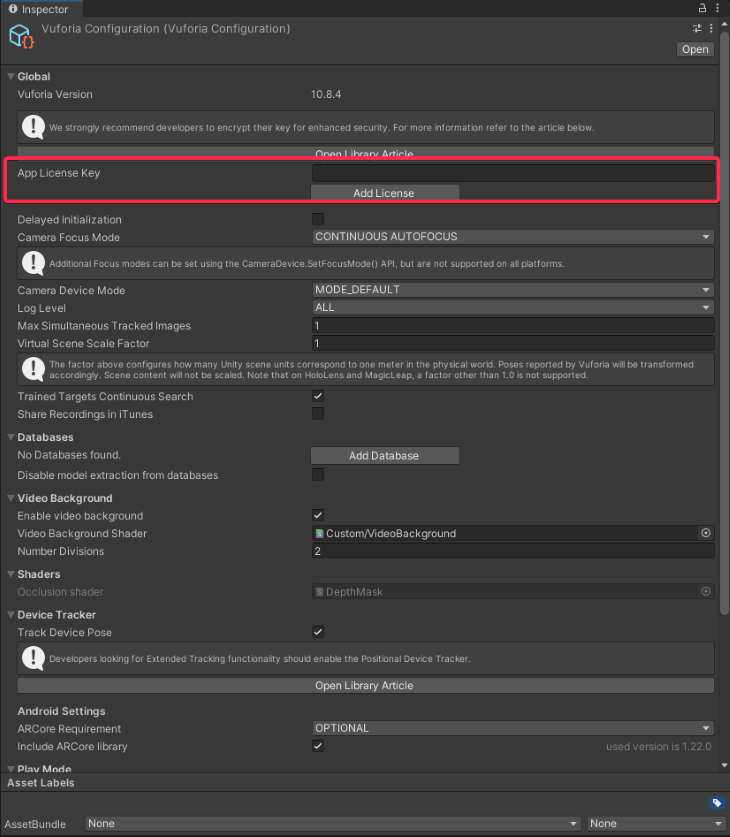Click the Custom/VideoBackground shader icon
This screenshot has height=837, width=730.
(x=320, y=533)
